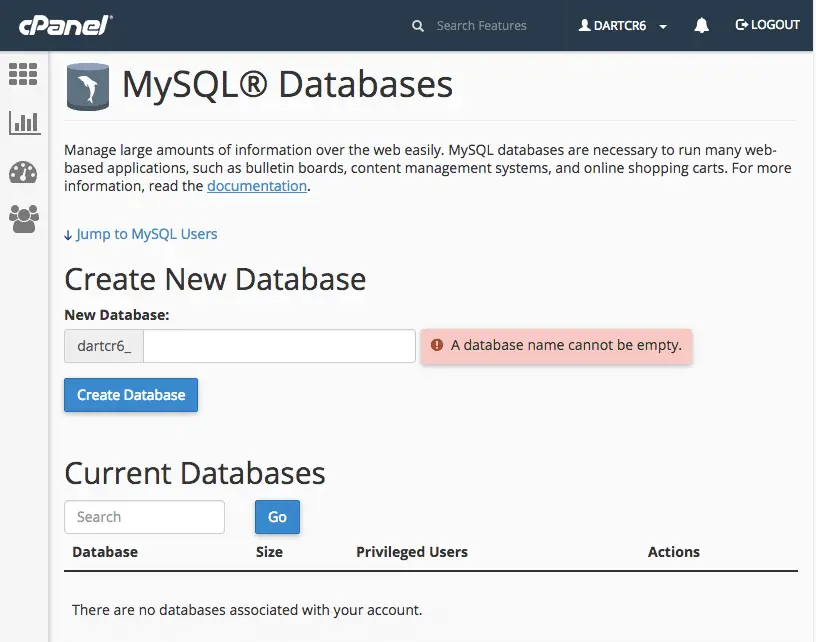The width and height of the screenshot is (816, 642).
Task: Click the MySQL® Databases page title
Action: (288, 84)
